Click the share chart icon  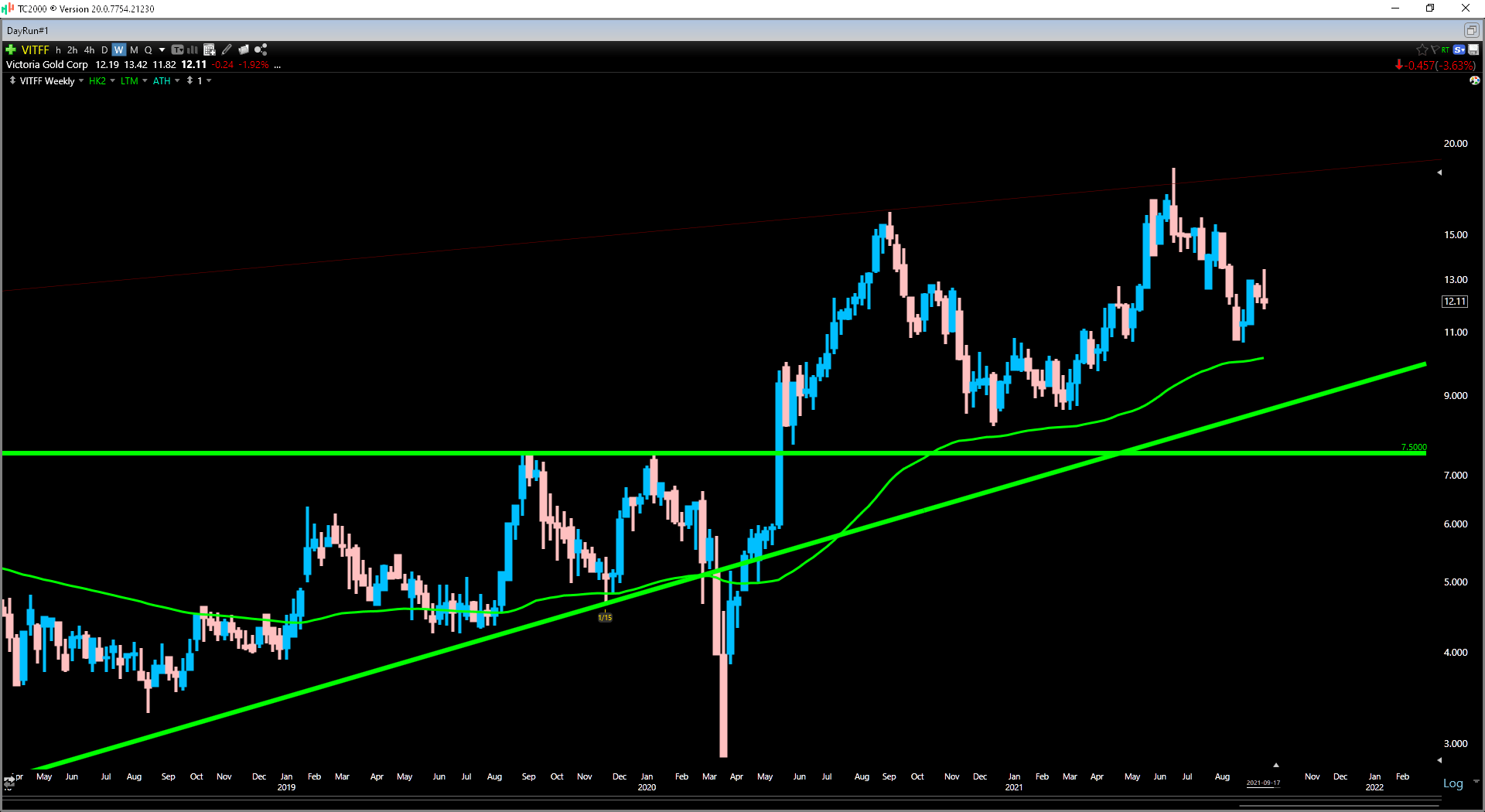point(261,49)
